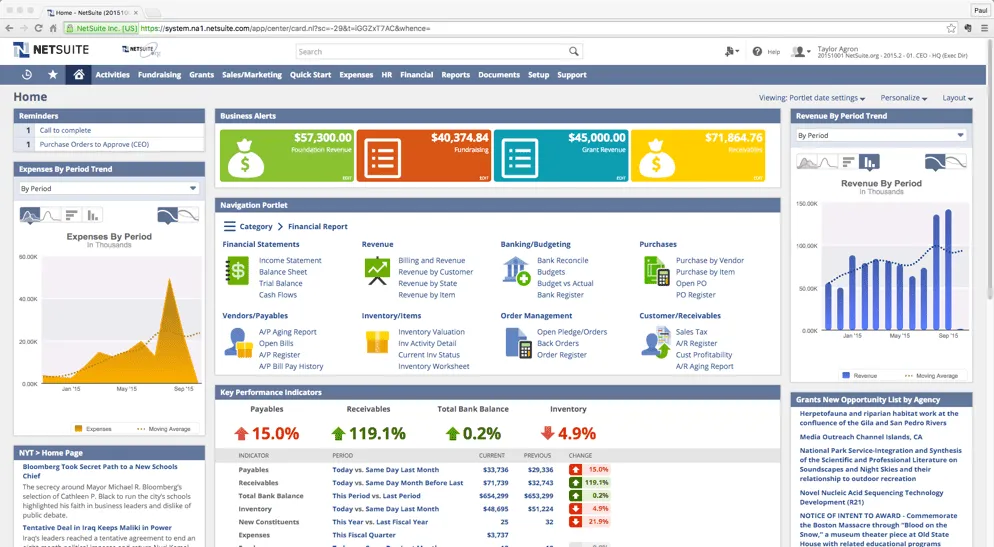The width and height of the screenshot is (994, 547).
Task: Click the search magnifier icon
Action: pyautogui.click(x=573, y=51)
